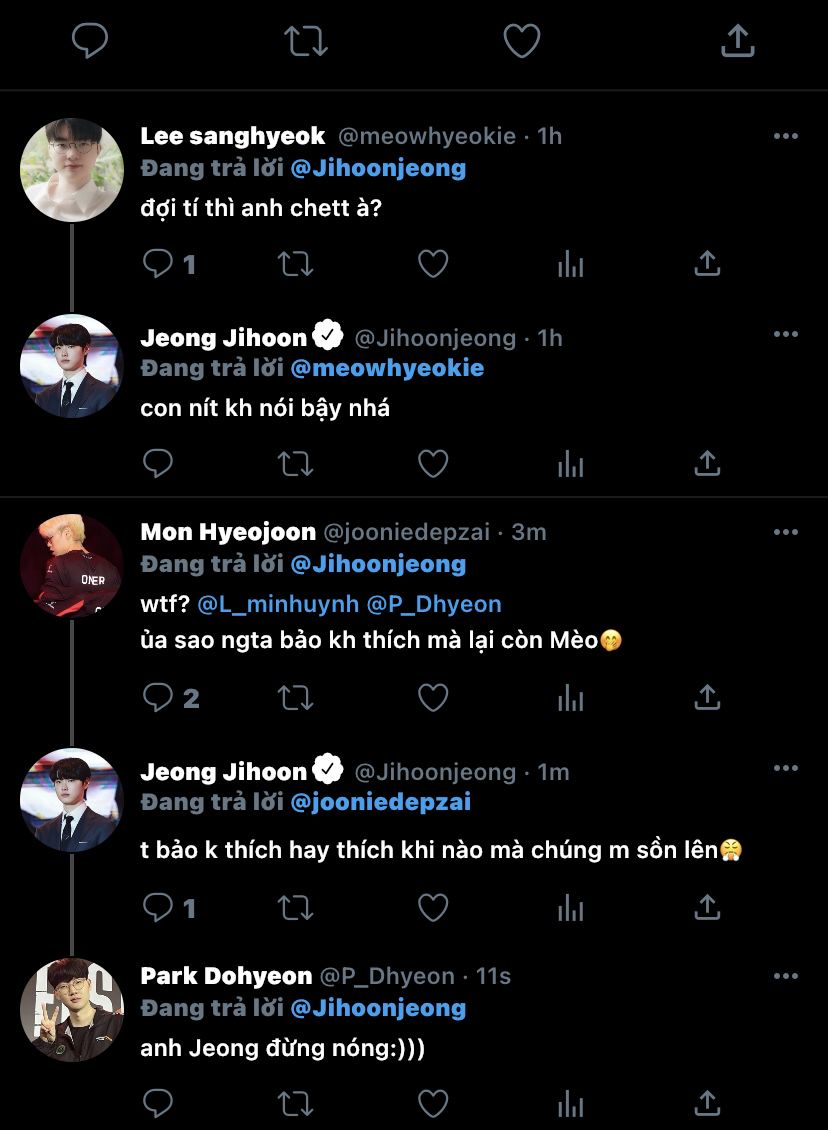Retweet Mon Hyeojoon's tweet
The image size is (828, 1130).
pyautogui.click(x=295, y=698)
